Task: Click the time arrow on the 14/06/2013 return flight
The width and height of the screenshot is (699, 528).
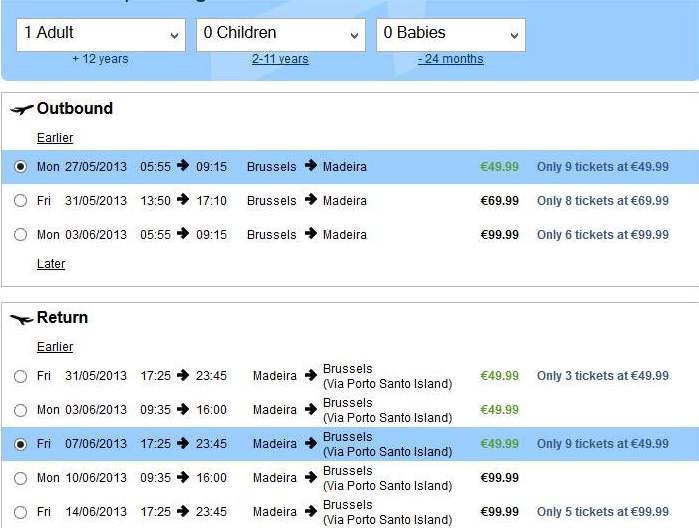Action: pos(183,511)
